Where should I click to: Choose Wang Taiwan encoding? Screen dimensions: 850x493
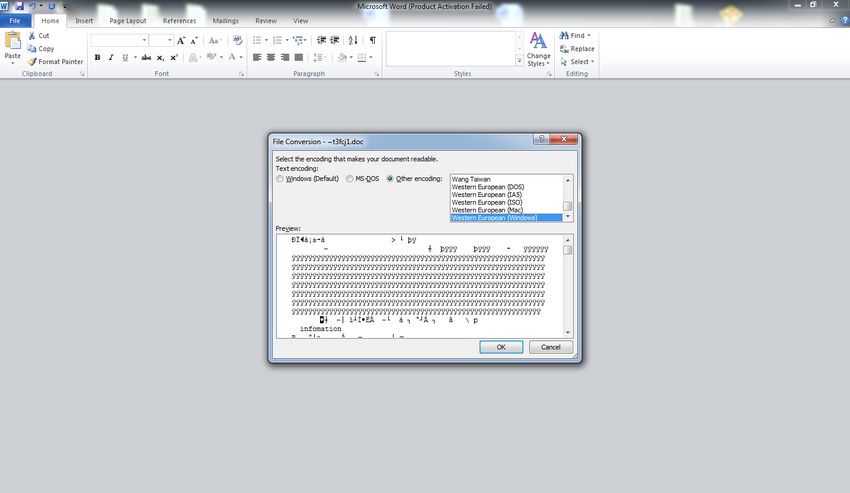click(x=506, y=179)
